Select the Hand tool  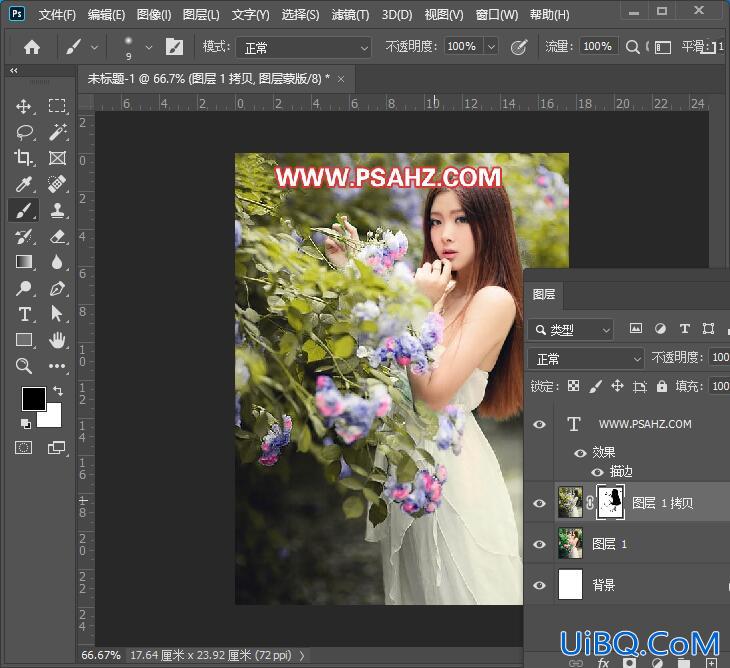click(57, 340)
